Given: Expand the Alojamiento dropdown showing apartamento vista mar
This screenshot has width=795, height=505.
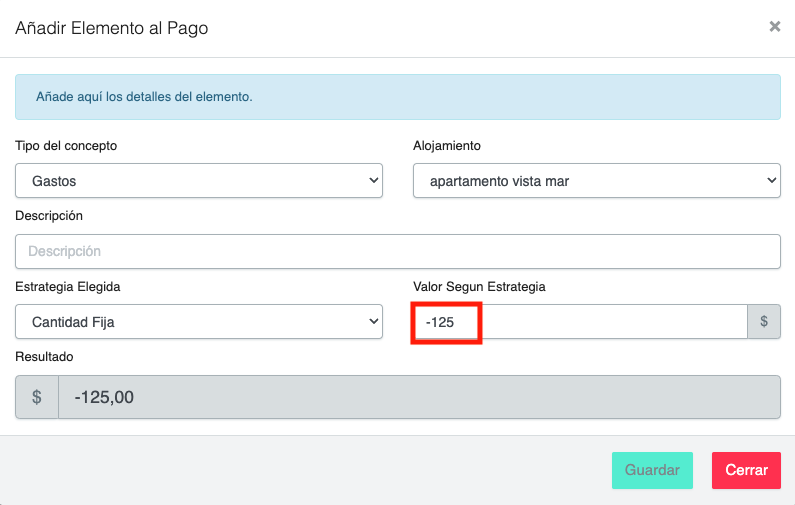Looking at the screenshot, I should pos(596,181).
